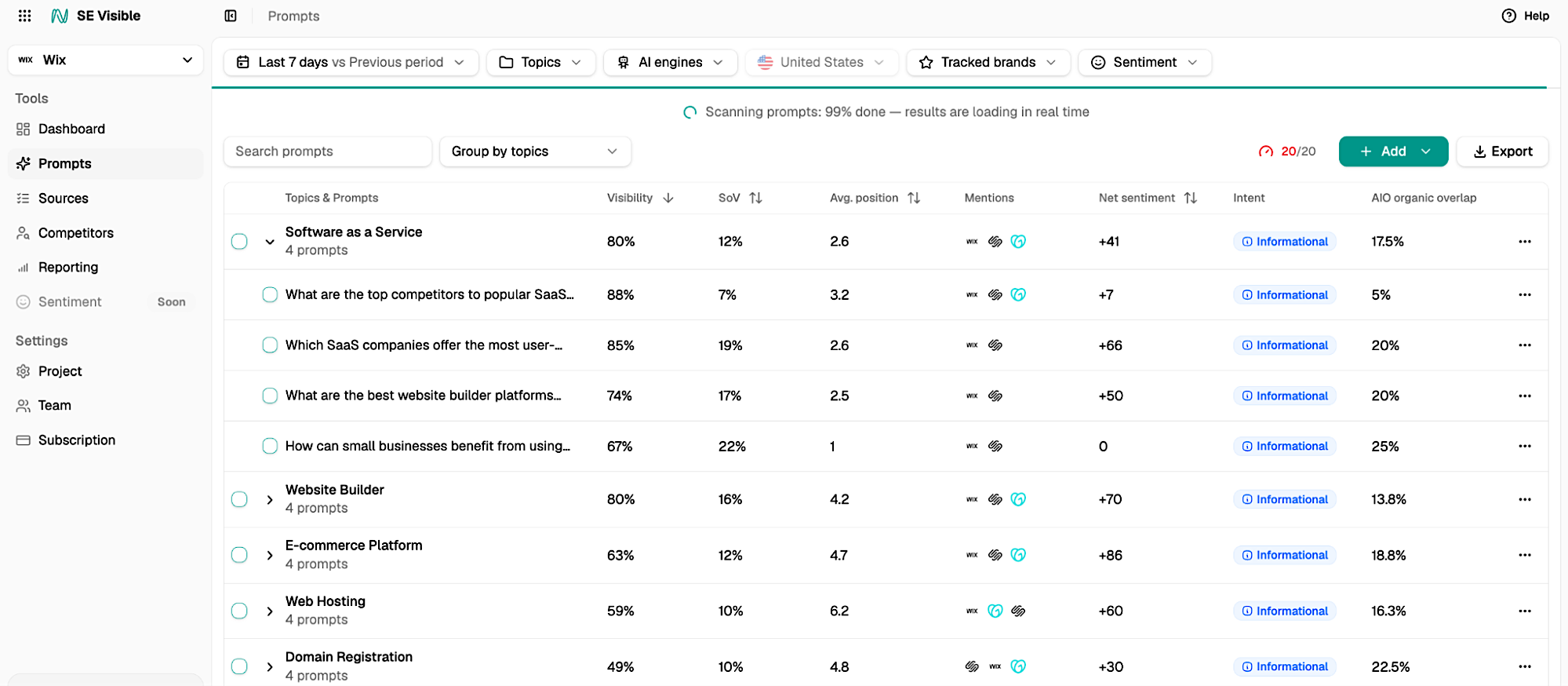Click GoDaddy icon in Web Hosting mentions
Viewport: 1568px width, 686px height.
[995, 611]
